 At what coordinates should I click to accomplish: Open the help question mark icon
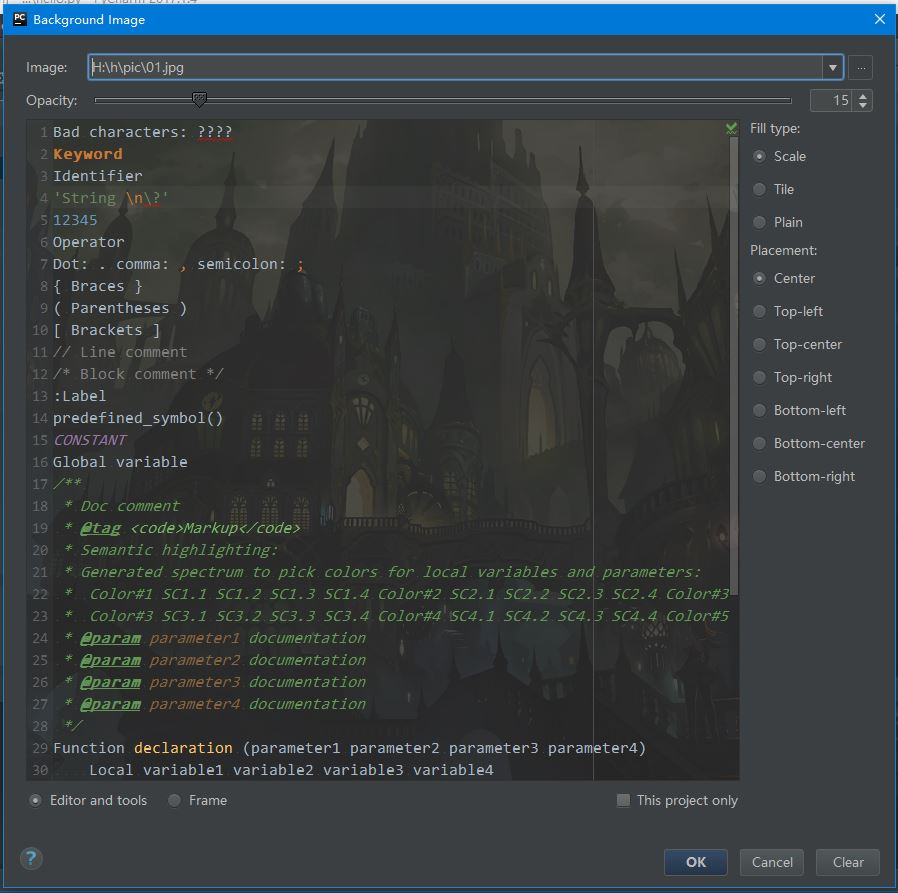31,858
